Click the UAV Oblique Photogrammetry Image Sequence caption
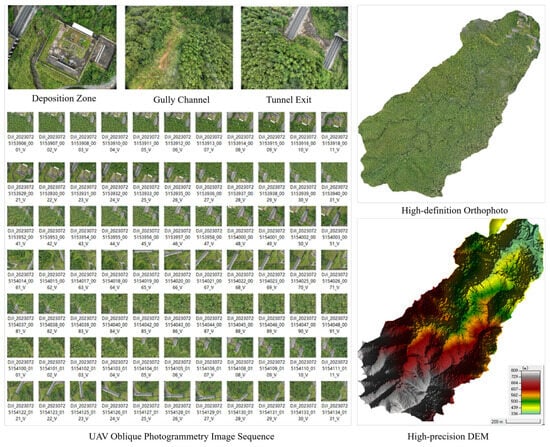The image size is (550, 447). click(181, 437)
